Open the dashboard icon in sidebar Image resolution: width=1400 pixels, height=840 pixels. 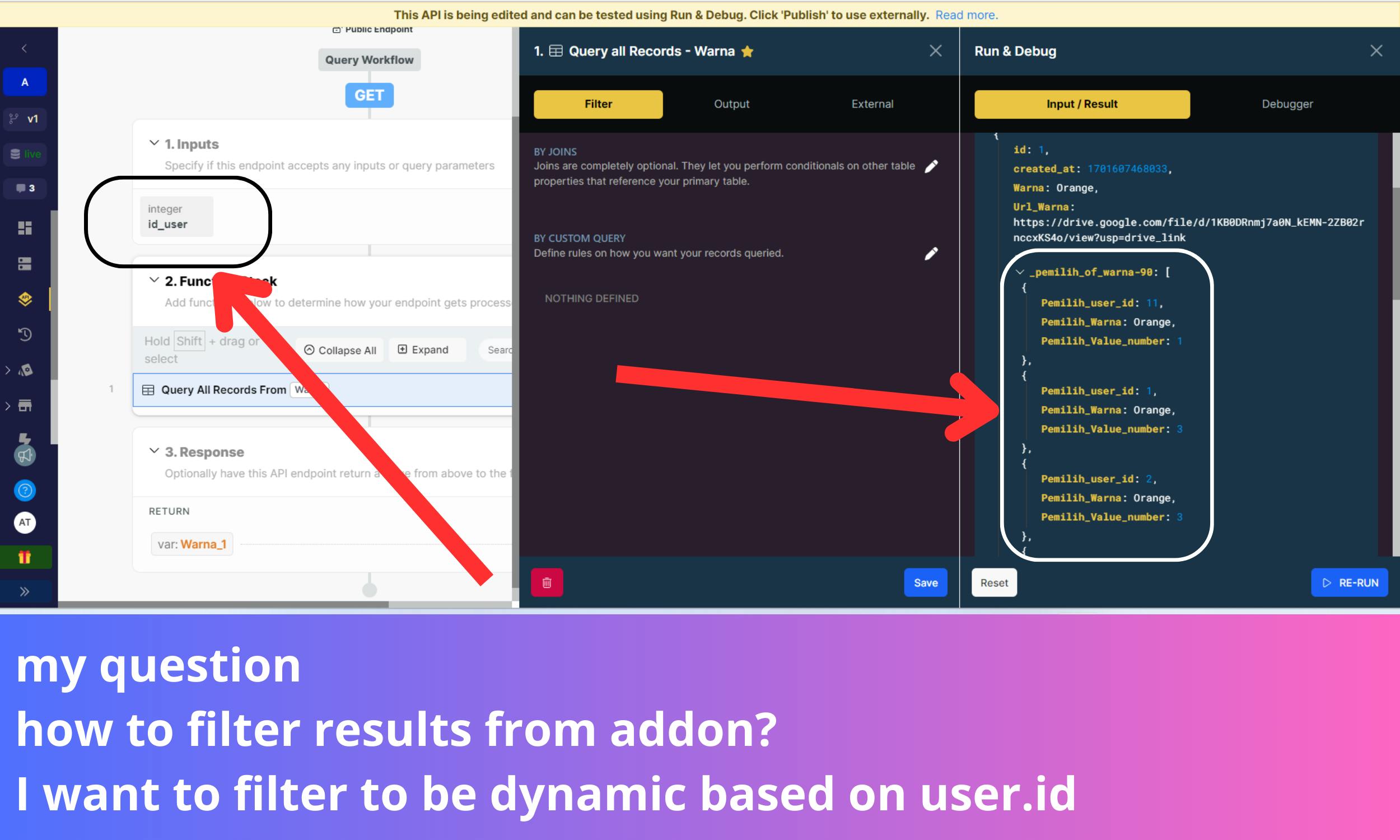[24, 228]
